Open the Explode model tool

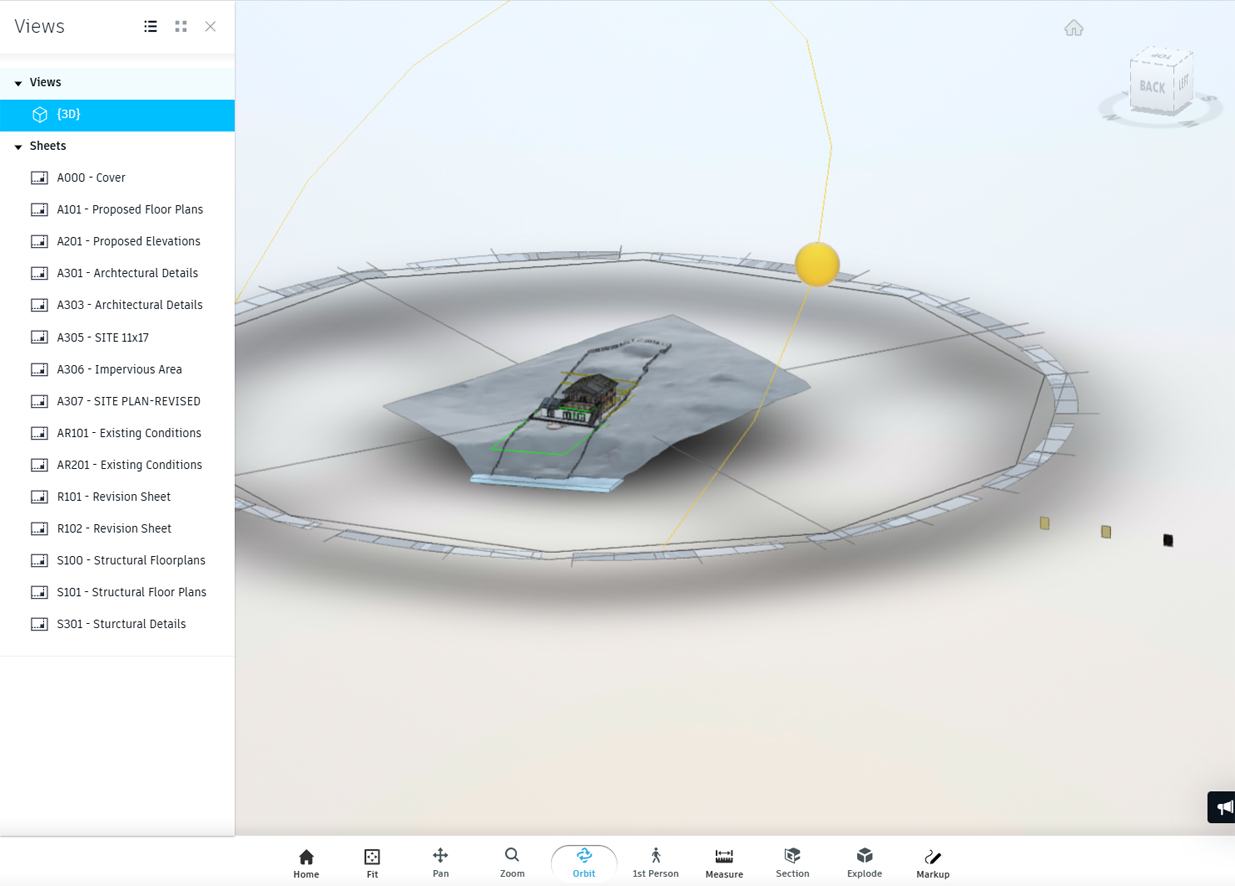click(864, 862)
